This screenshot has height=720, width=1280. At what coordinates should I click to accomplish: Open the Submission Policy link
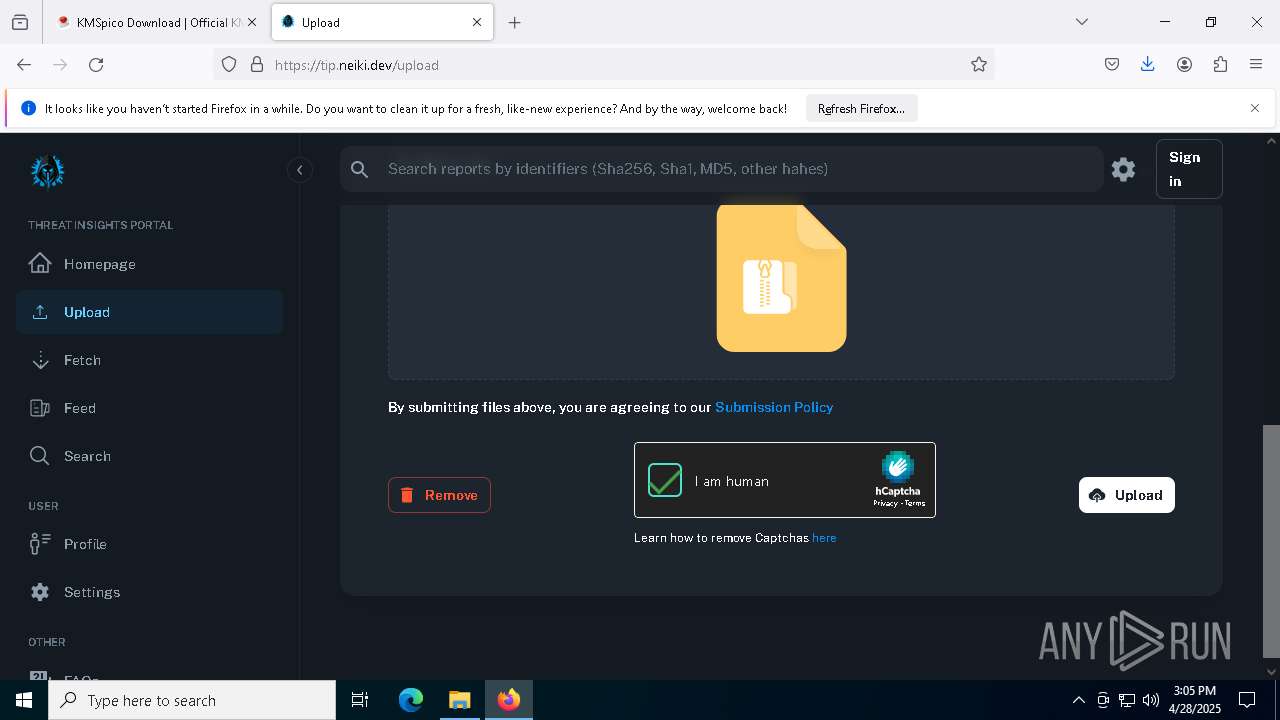[774, 407]
